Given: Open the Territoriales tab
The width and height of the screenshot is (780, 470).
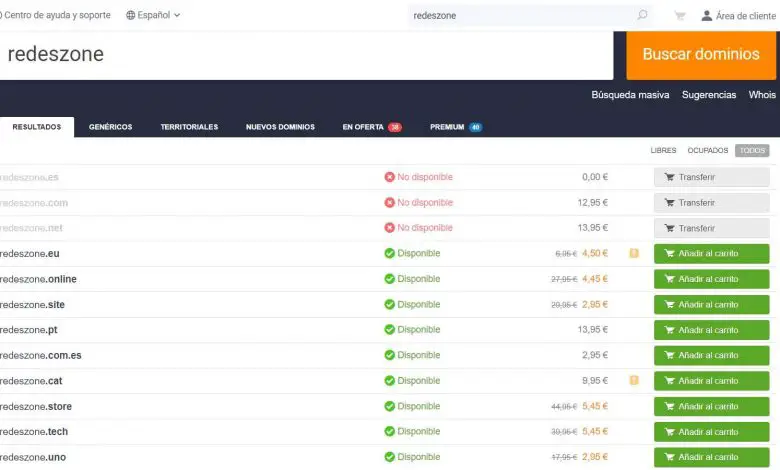Looking at the screenshot, I should (189, 127).
